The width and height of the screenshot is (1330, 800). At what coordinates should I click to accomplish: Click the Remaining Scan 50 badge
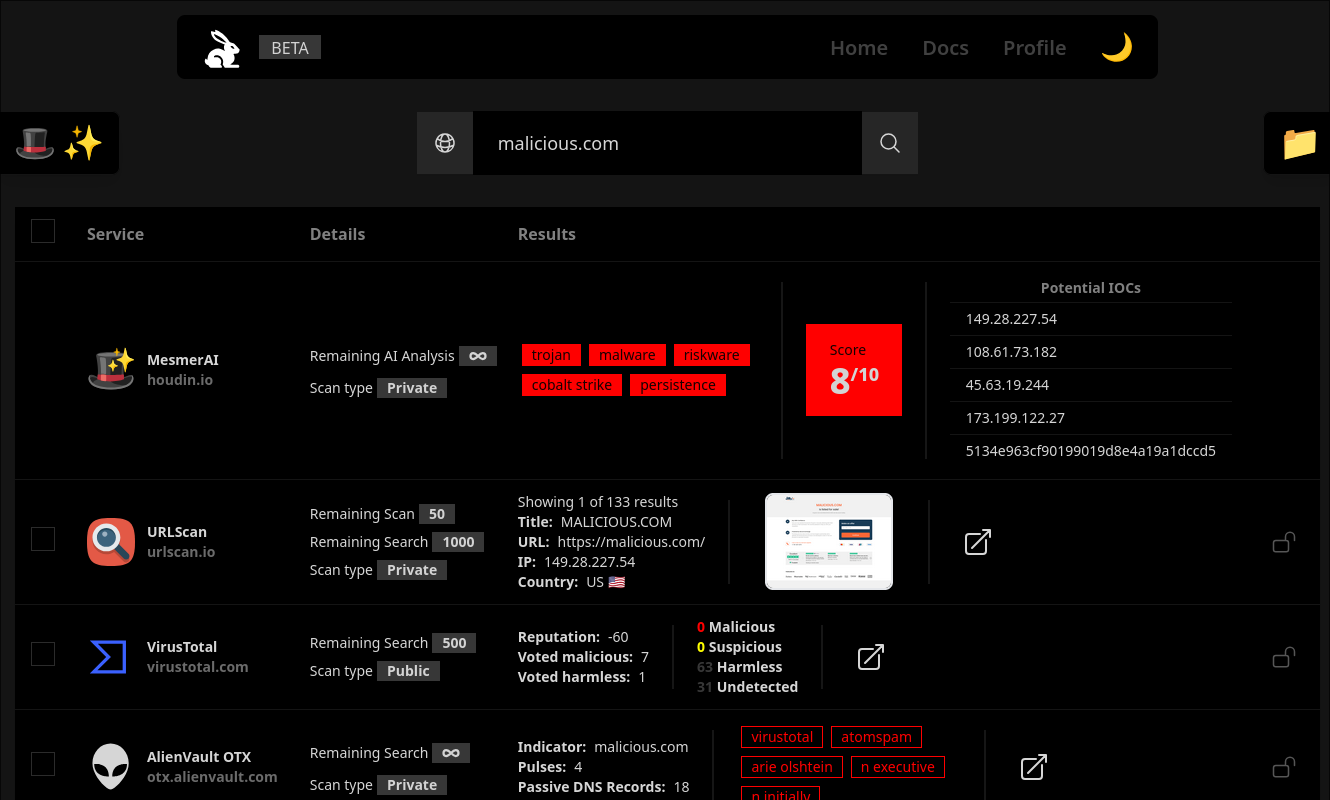(437, 514)
